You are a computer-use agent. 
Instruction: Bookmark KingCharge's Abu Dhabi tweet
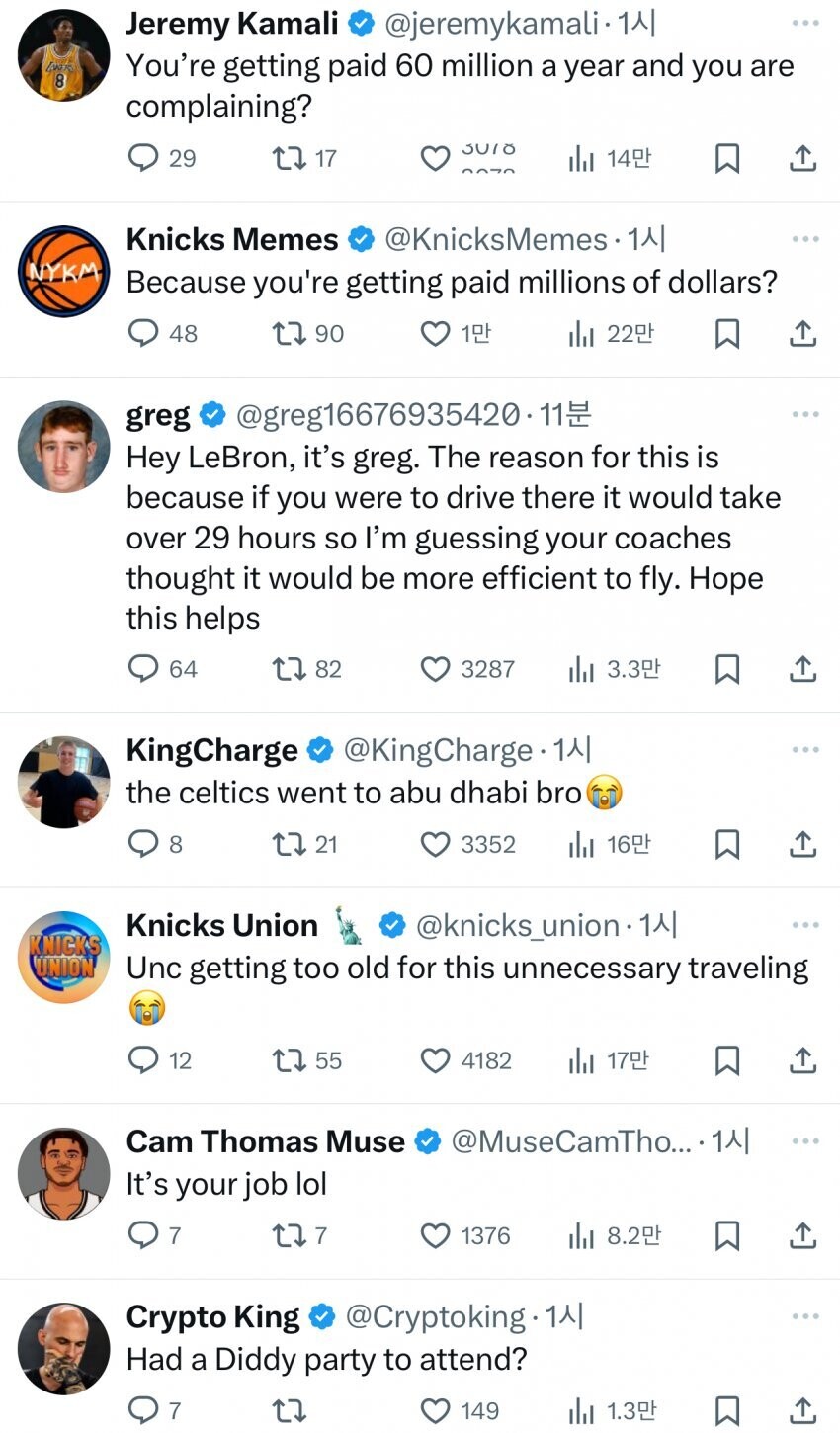coord(727,845)
